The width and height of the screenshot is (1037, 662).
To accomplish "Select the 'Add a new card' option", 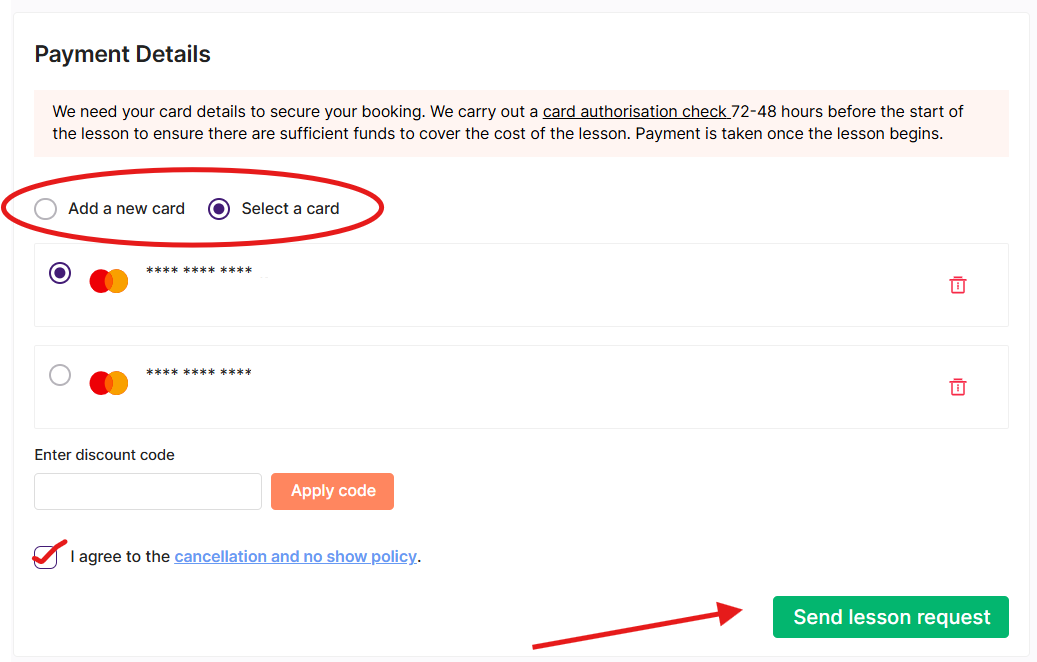I will (x=46, y=209).
